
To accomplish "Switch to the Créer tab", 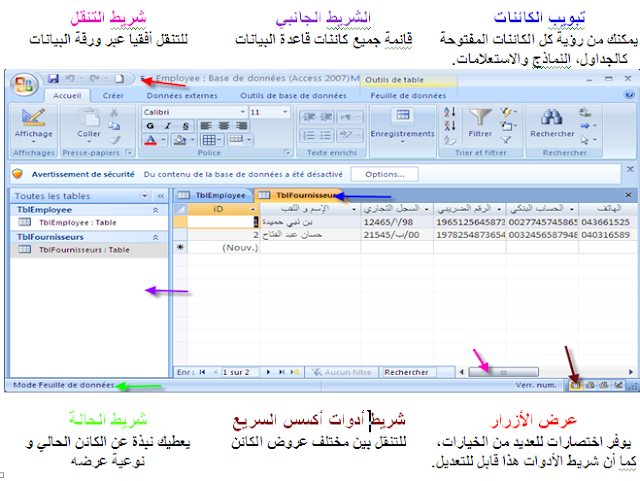I will [x=113, y=96].
